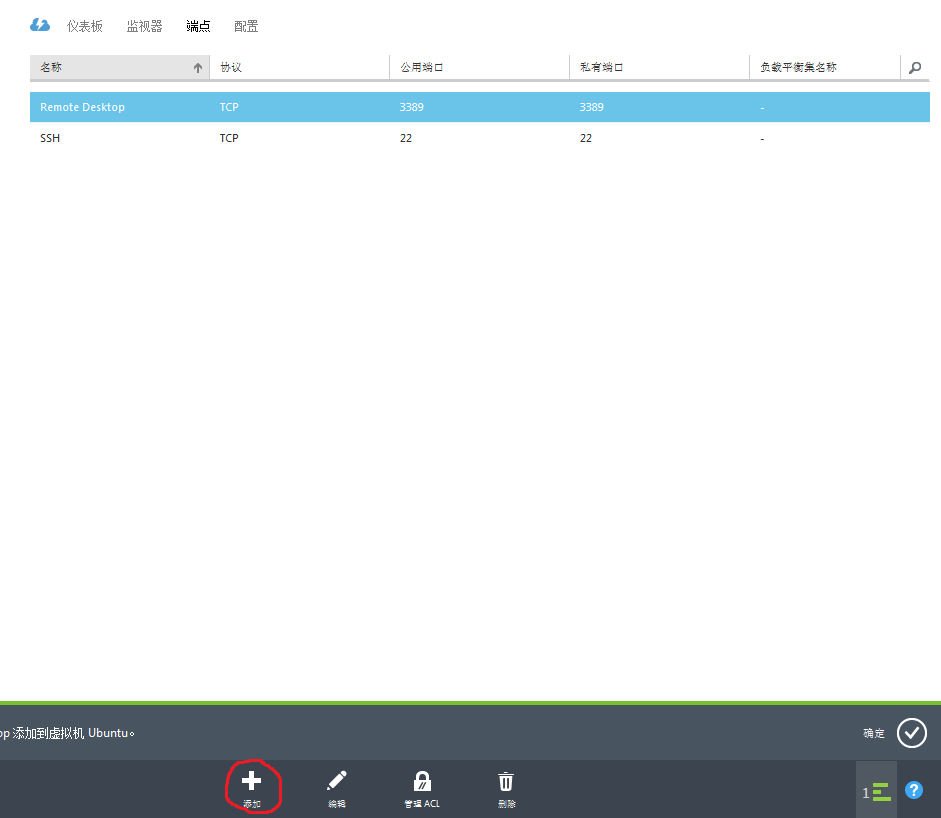Image resolution: width=941 pixels, height=818 pixels.
Task: Select the 端点 tab
Action: point(198,26)
